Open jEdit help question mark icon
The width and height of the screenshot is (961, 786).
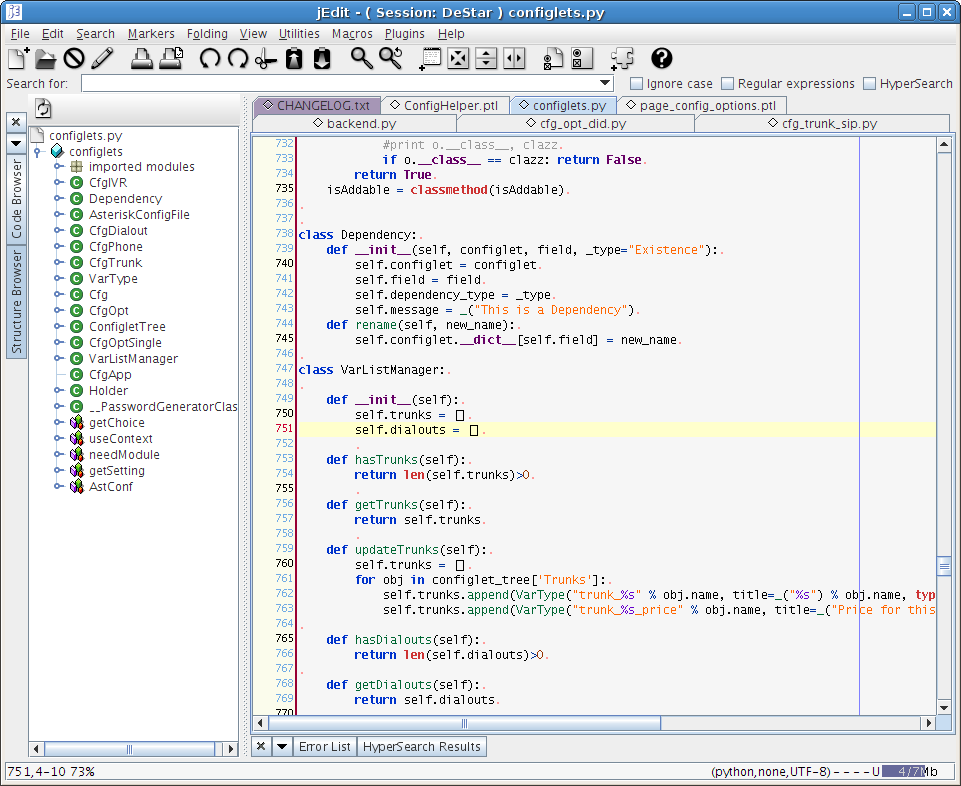pyautogui.click(x=661, y=59)
